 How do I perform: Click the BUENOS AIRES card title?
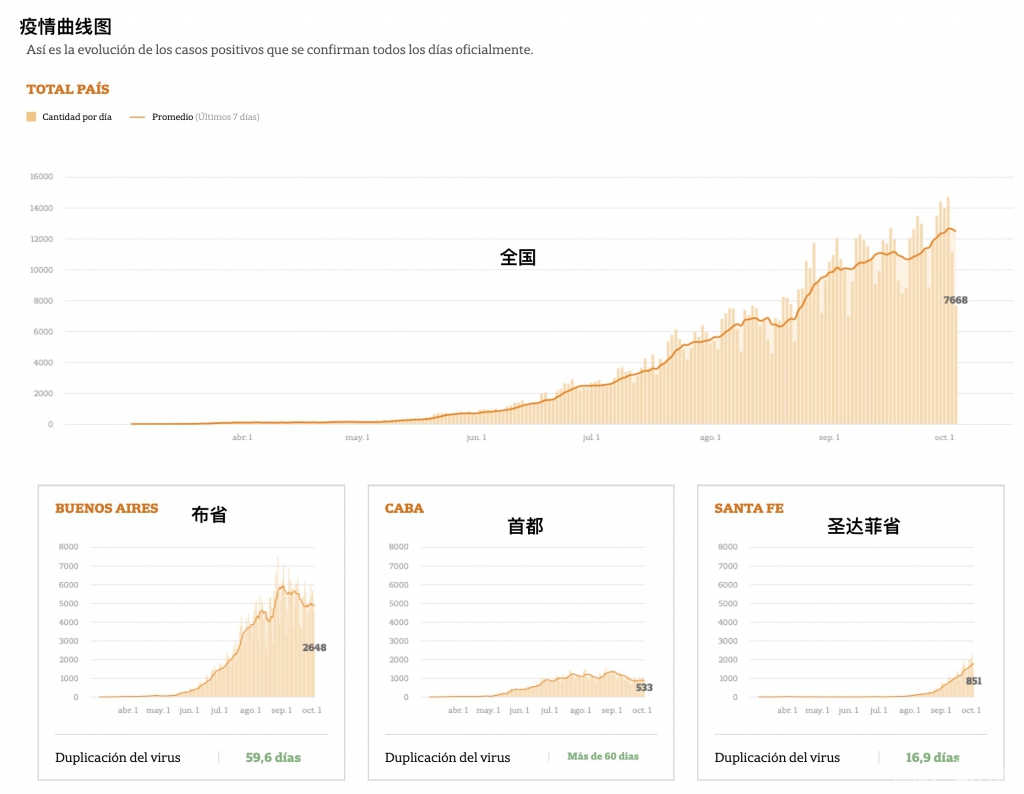(107, 508)
